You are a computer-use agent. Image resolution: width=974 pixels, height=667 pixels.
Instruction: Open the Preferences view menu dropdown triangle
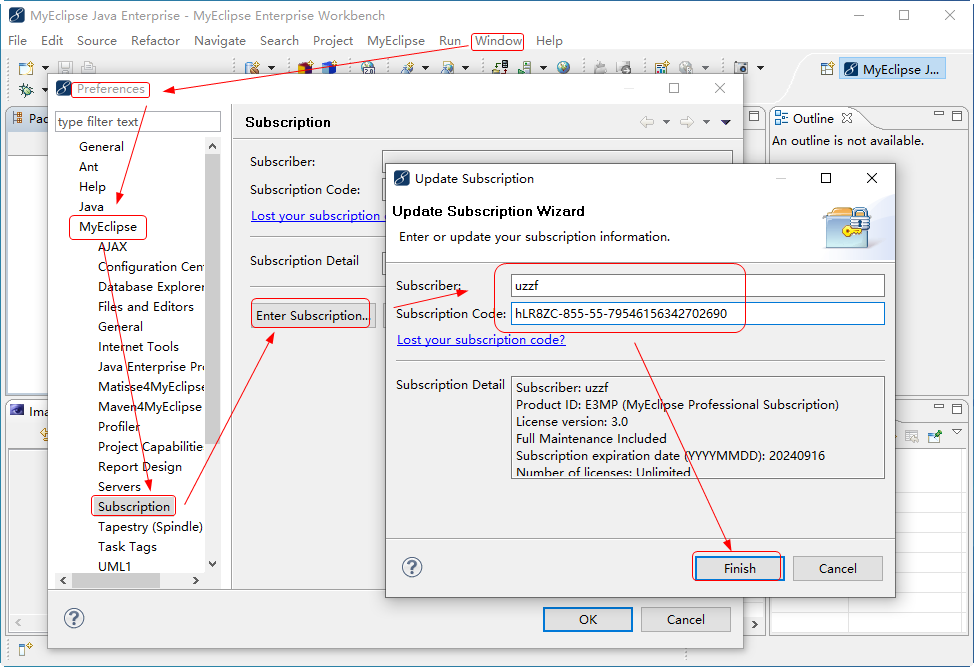(x=726, y=122)
